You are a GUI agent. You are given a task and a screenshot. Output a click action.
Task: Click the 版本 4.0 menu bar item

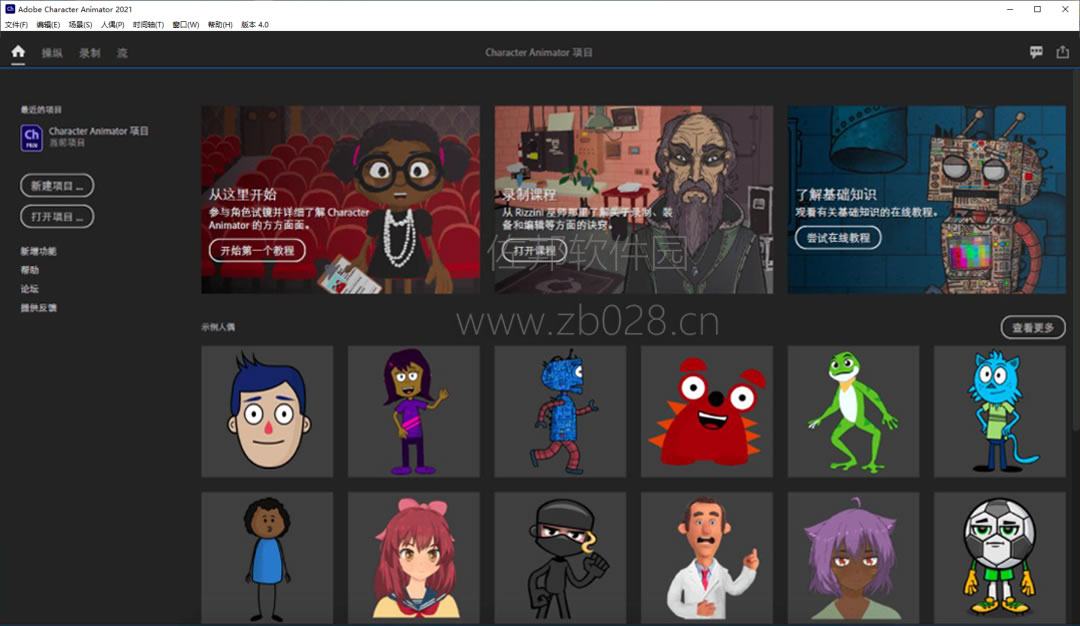pos(255,25)
